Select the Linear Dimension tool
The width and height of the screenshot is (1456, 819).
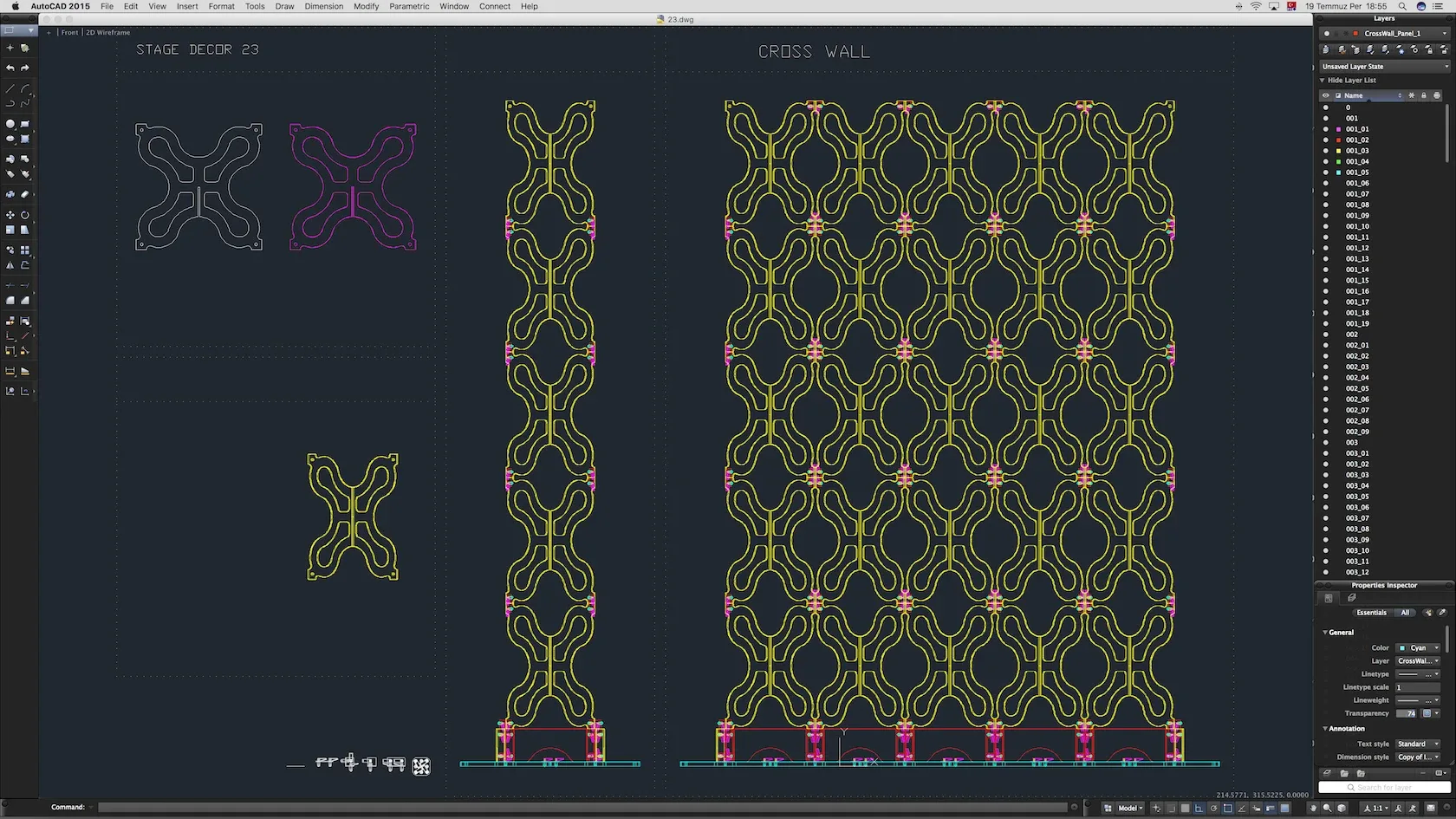[x=10, y=371]
